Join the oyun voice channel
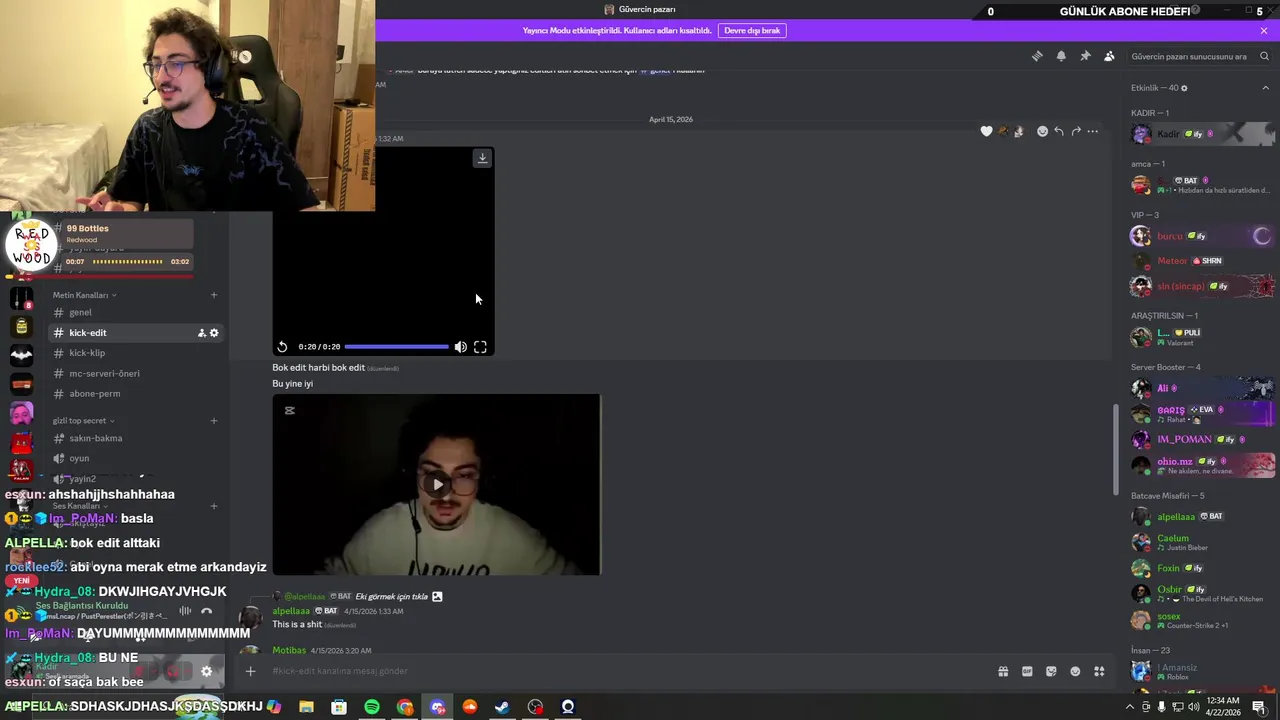The height and width of the screenshot is (720, 1280). [x=135, y=458]
